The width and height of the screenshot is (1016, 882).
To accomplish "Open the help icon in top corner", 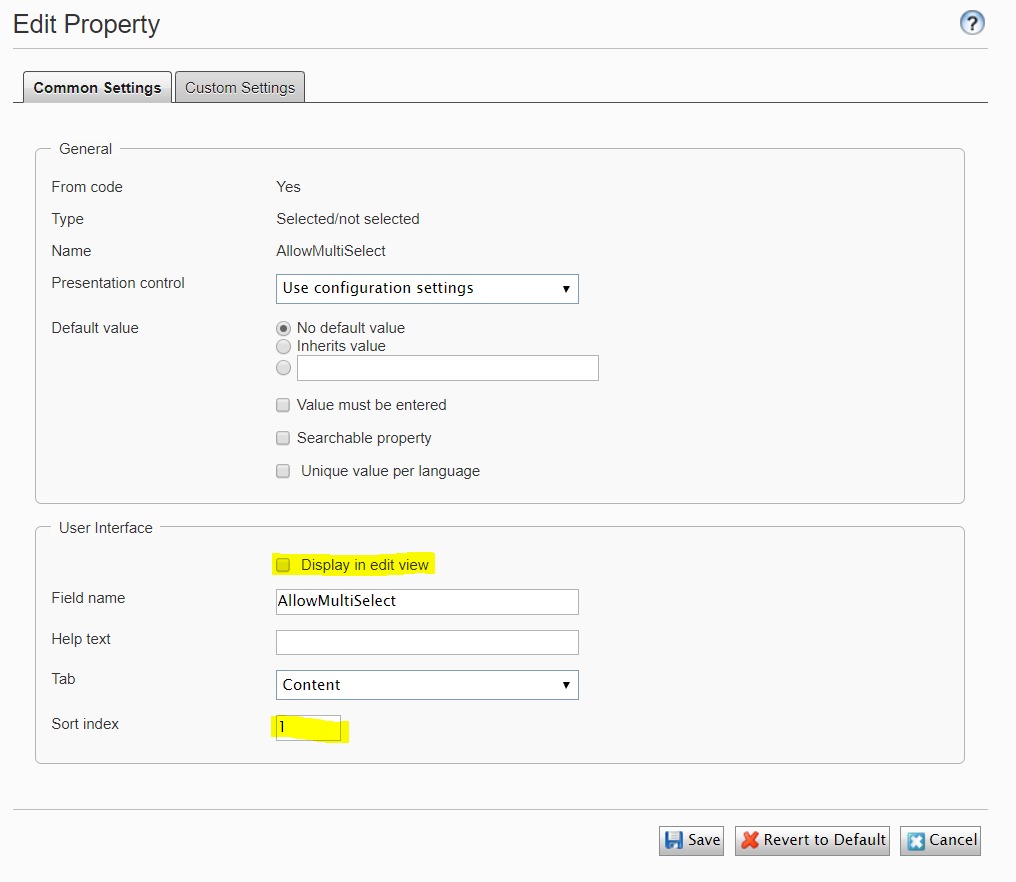I will click(972, 23).
